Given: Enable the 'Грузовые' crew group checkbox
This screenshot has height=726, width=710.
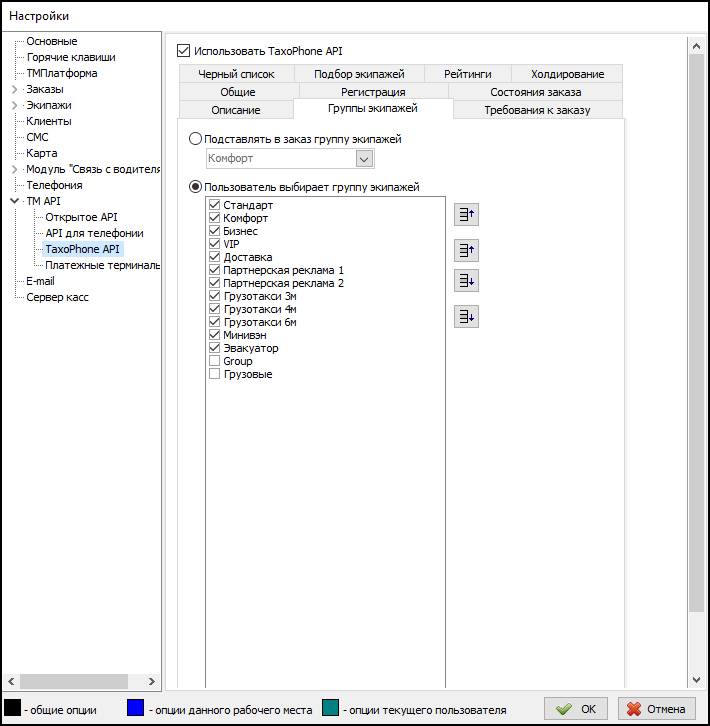Looking at the screenshot, I should click(x=214, y=374).
